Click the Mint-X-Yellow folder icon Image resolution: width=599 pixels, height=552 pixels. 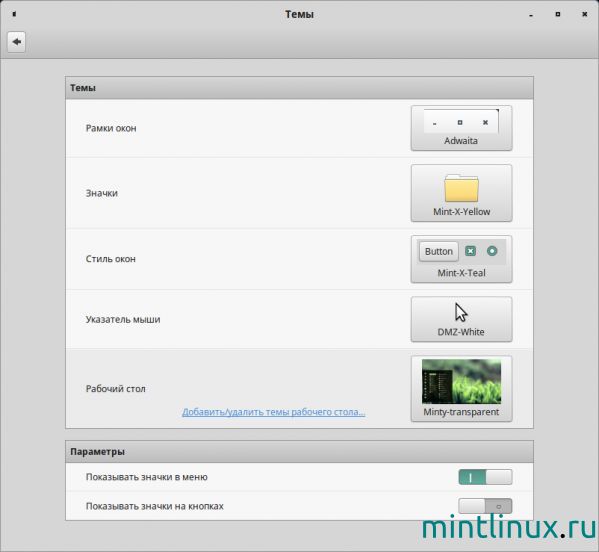click(x=461, y=188)
